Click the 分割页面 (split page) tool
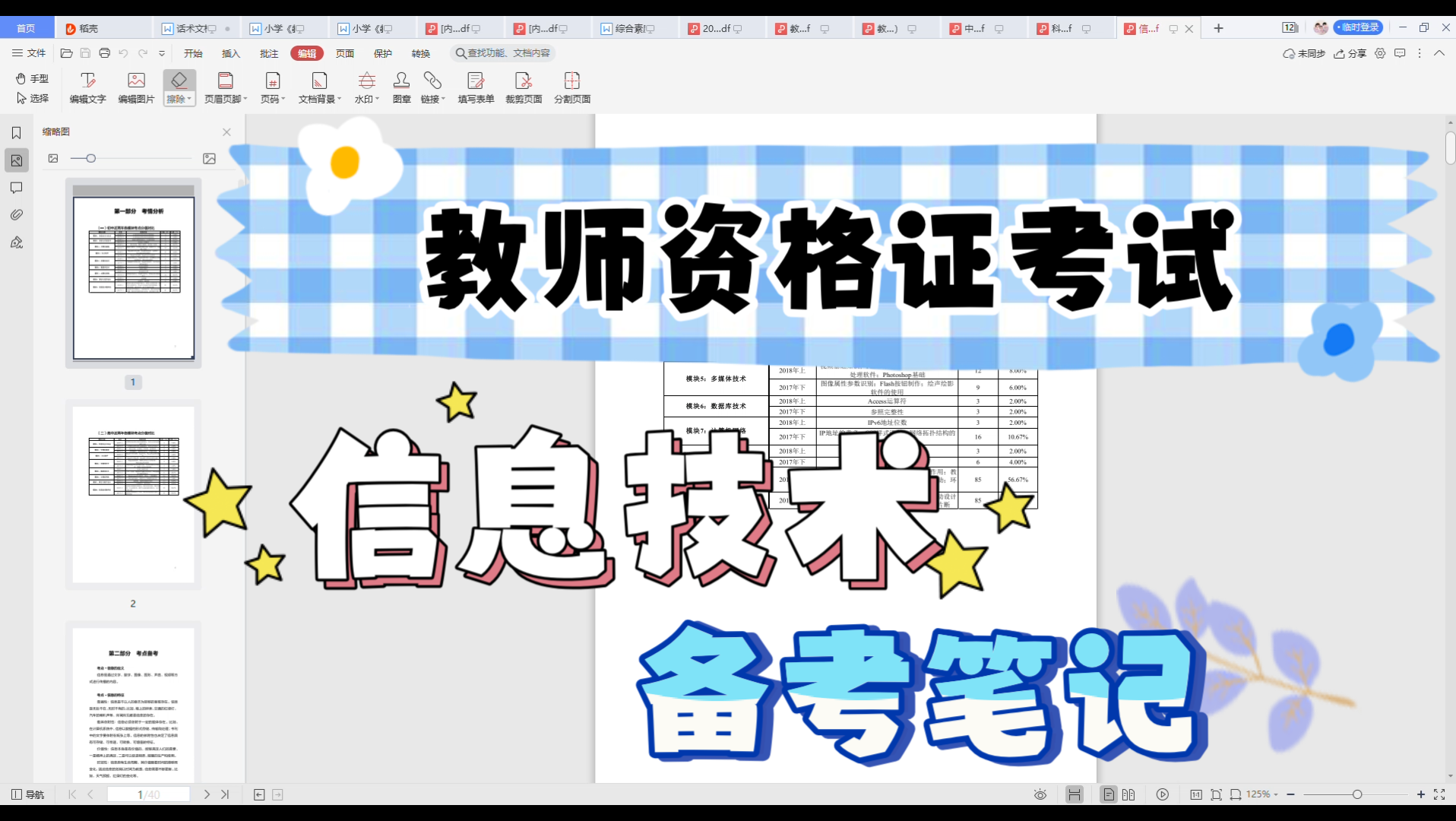Viewport: 1456px width, 821px height. (x=572, y=88)
